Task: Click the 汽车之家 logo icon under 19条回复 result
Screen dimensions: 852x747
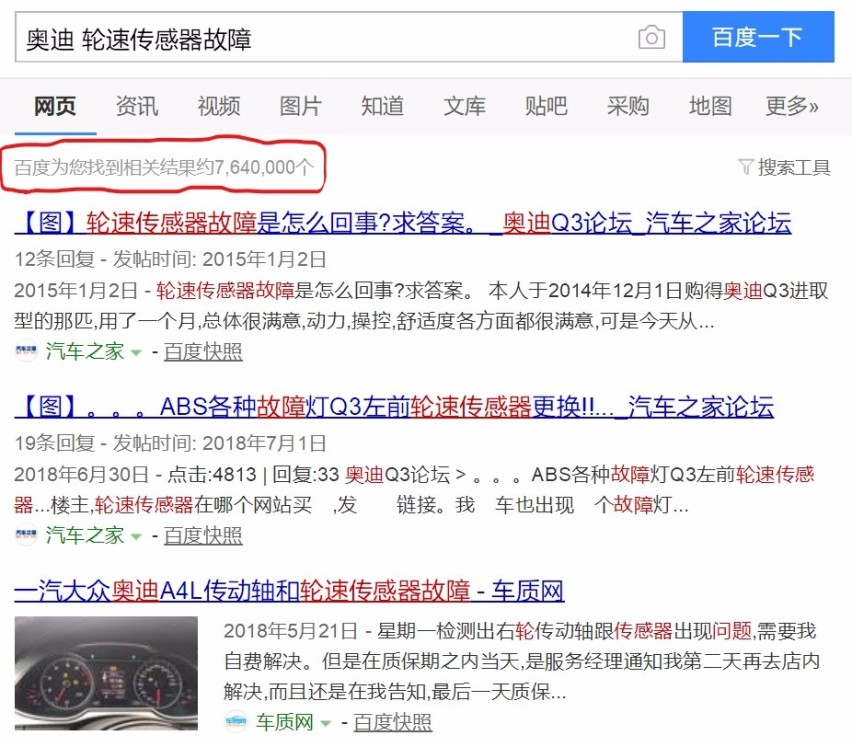Action: point(26,535)
